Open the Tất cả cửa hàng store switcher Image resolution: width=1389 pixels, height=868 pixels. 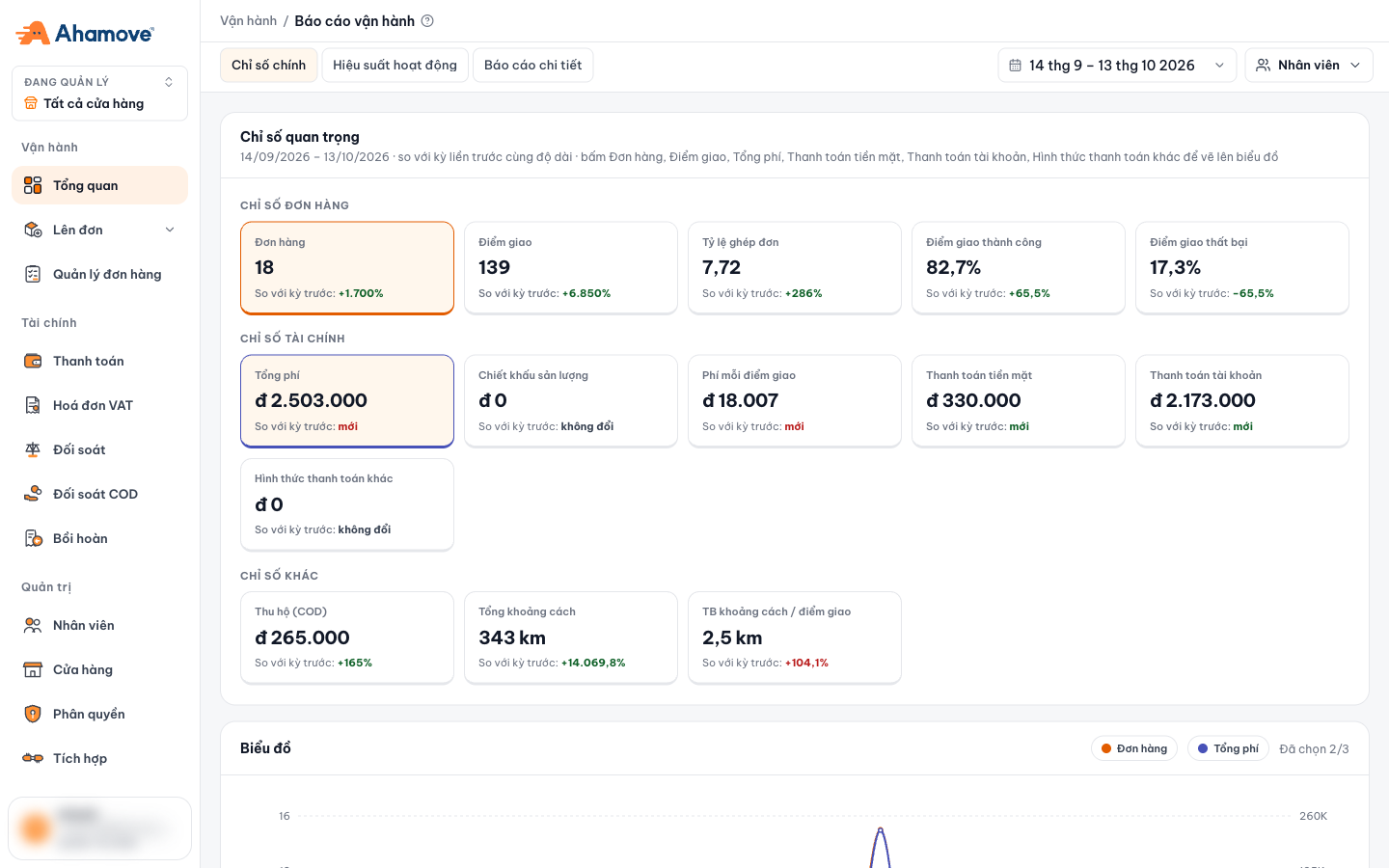click(99, 94)
